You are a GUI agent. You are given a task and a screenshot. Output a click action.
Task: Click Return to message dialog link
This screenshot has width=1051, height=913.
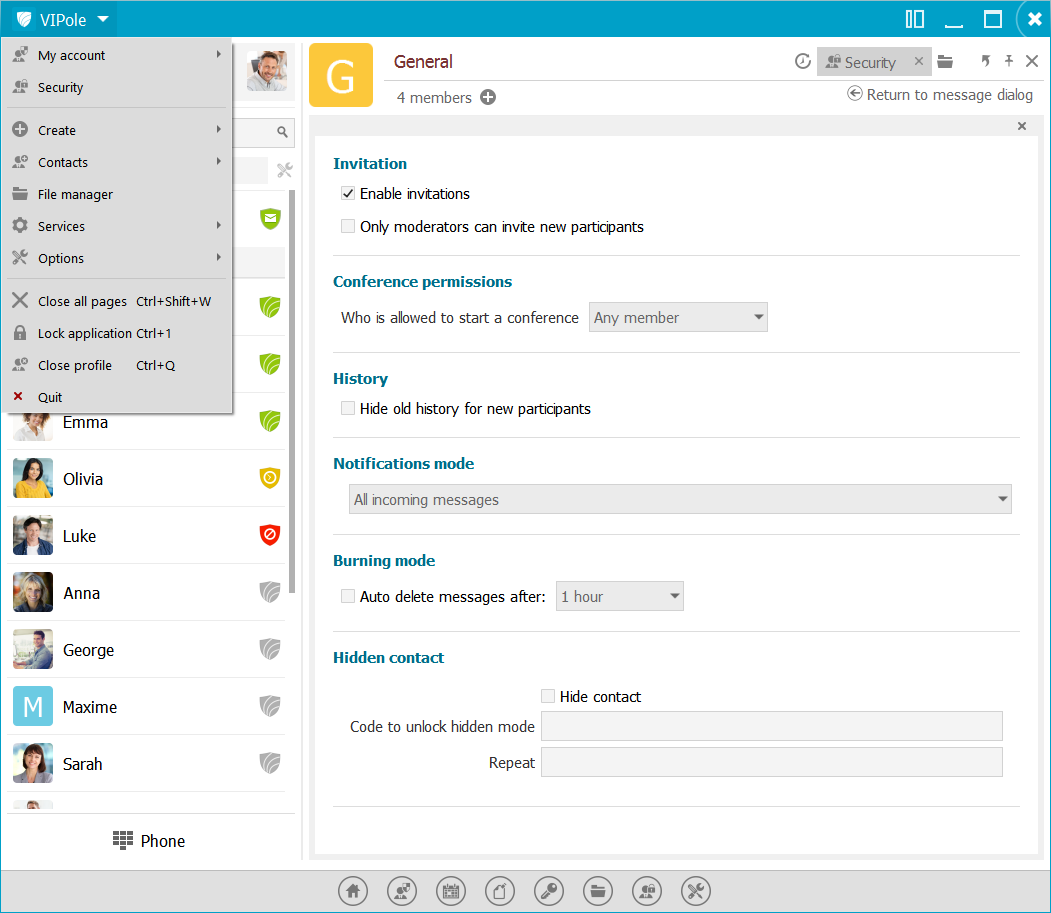[940, 95]
